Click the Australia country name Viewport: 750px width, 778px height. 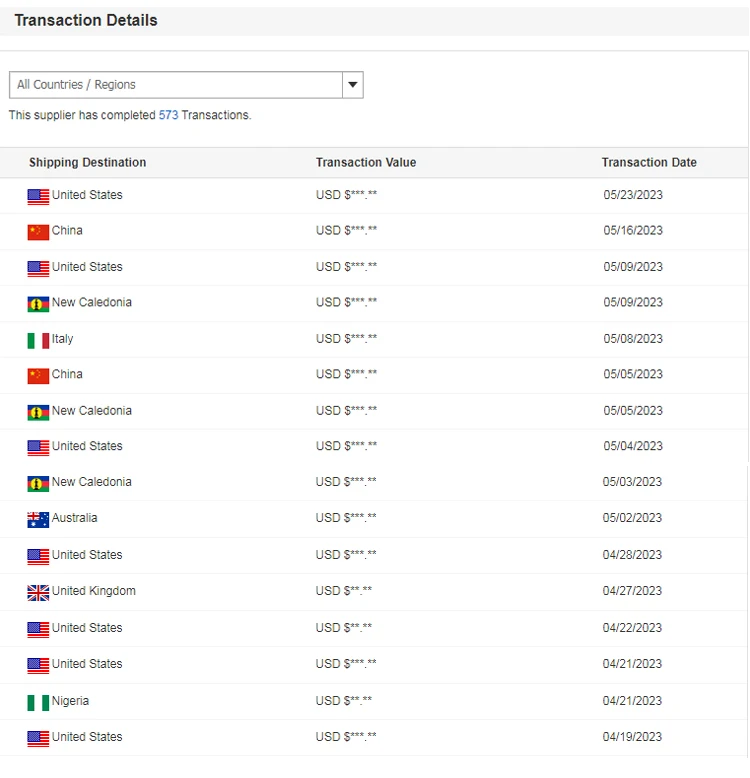[75, 518]
